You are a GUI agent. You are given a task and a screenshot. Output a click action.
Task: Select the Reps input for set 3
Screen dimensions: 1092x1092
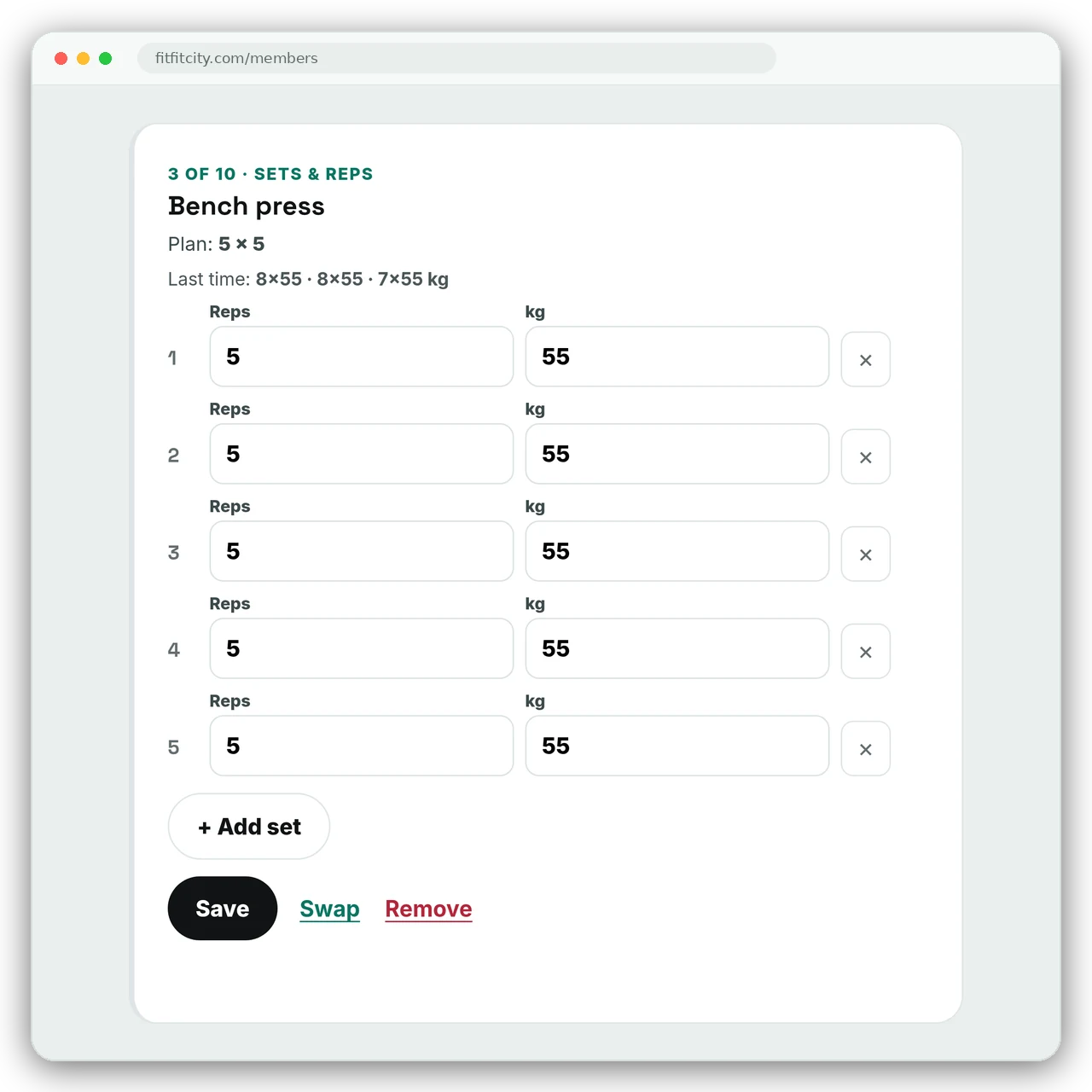362,551
